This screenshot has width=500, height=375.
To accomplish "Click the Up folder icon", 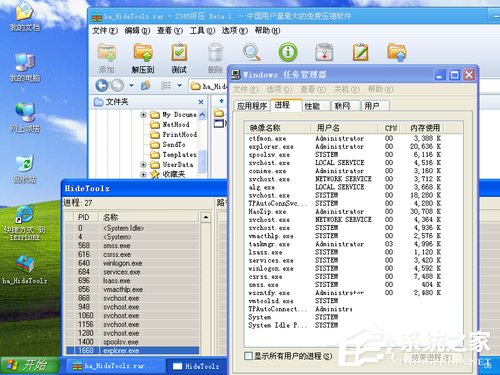I will click(x=146, y=86).
